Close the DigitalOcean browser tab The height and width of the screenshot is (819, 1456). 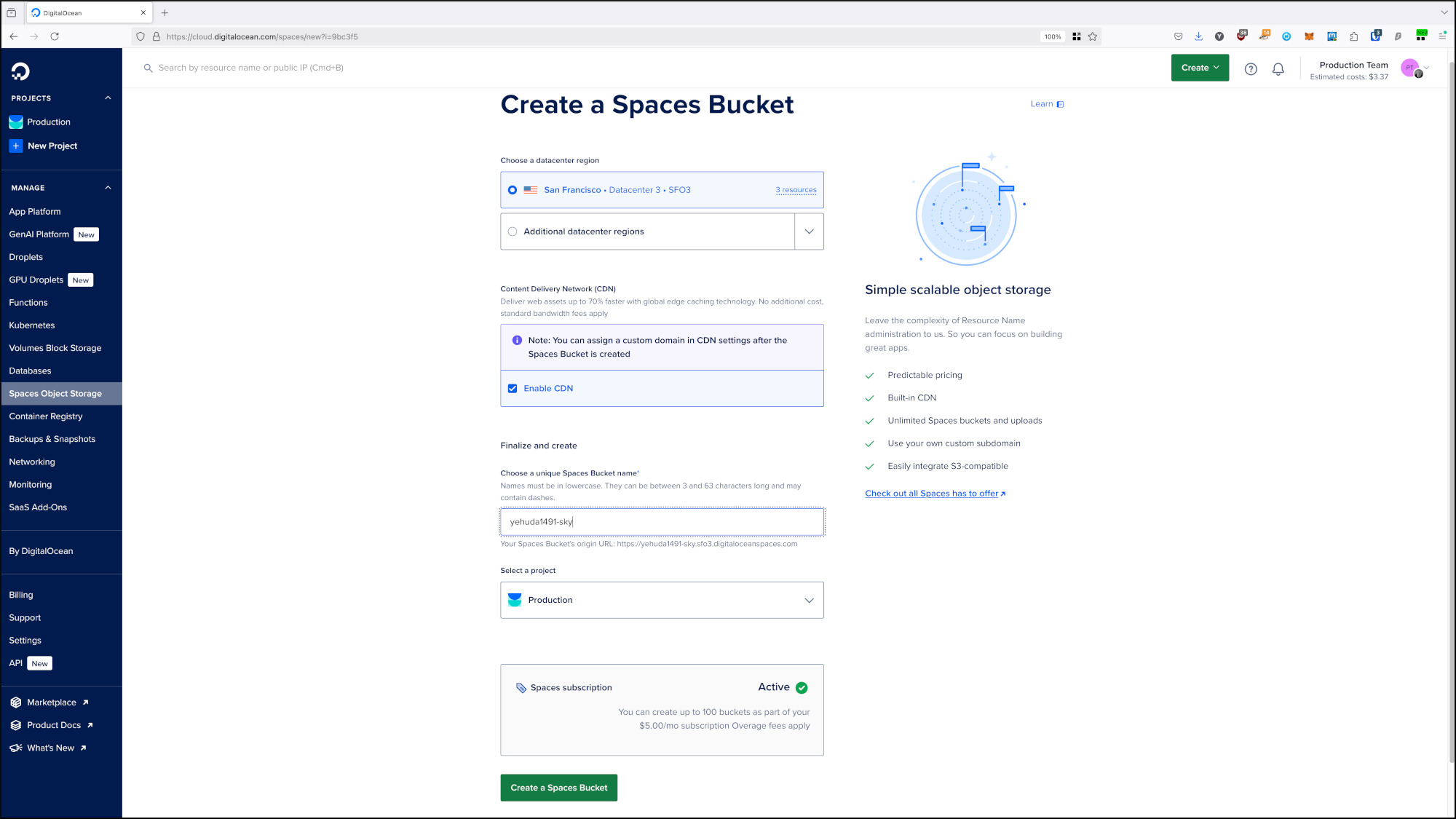(143, 13)
